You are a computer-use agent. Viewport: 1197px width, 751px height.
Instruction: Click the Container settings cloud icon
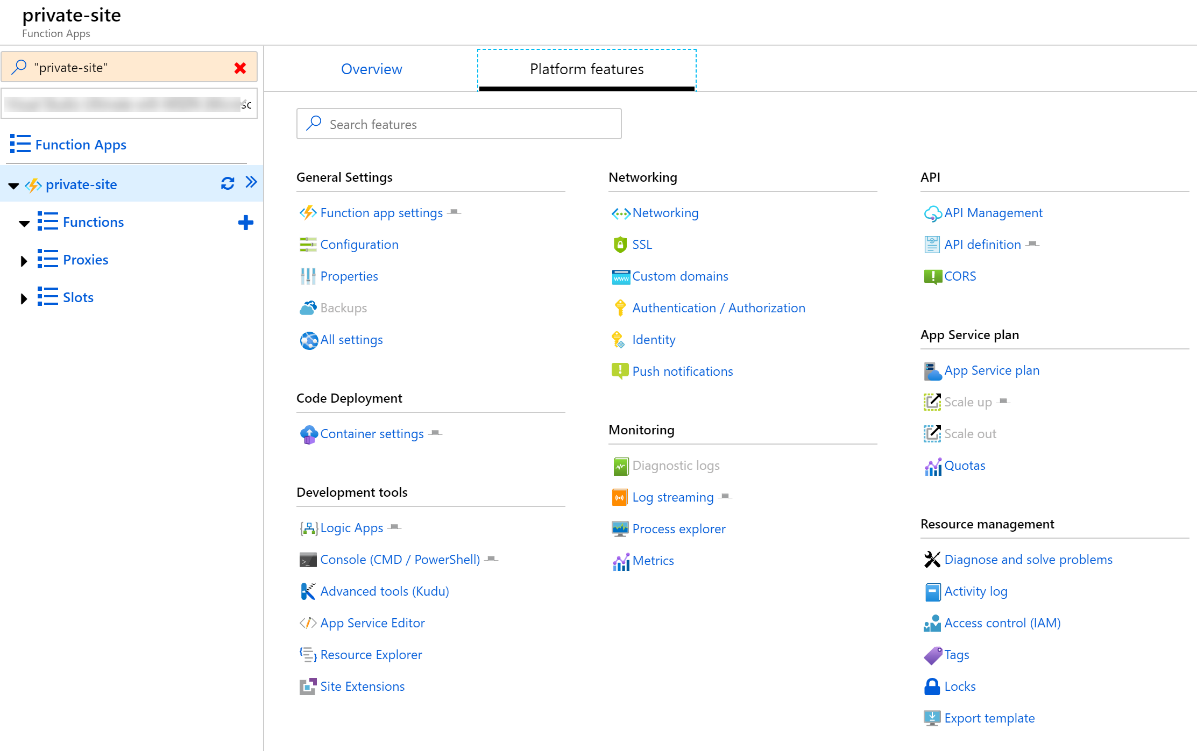click(308, 434)
